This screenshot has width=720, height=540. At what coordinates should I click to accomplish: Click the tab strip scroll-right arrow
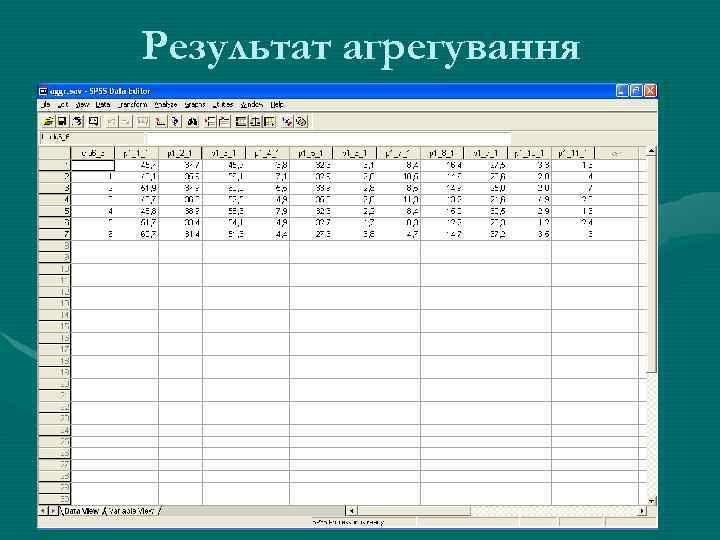coord(52,511)
